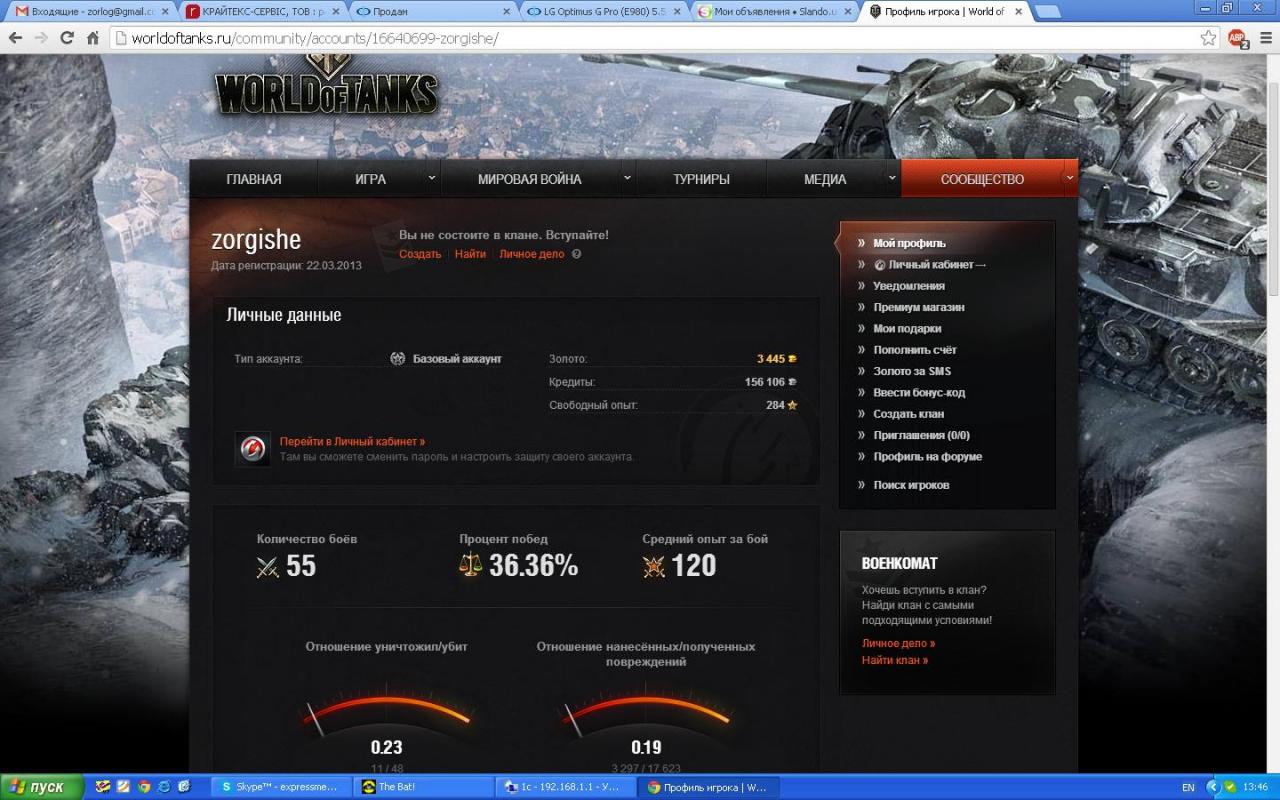Click the first quick launch taskbar icon
Image resolution: width=1280 pixels, height=800 pixels.
[103, 787]
